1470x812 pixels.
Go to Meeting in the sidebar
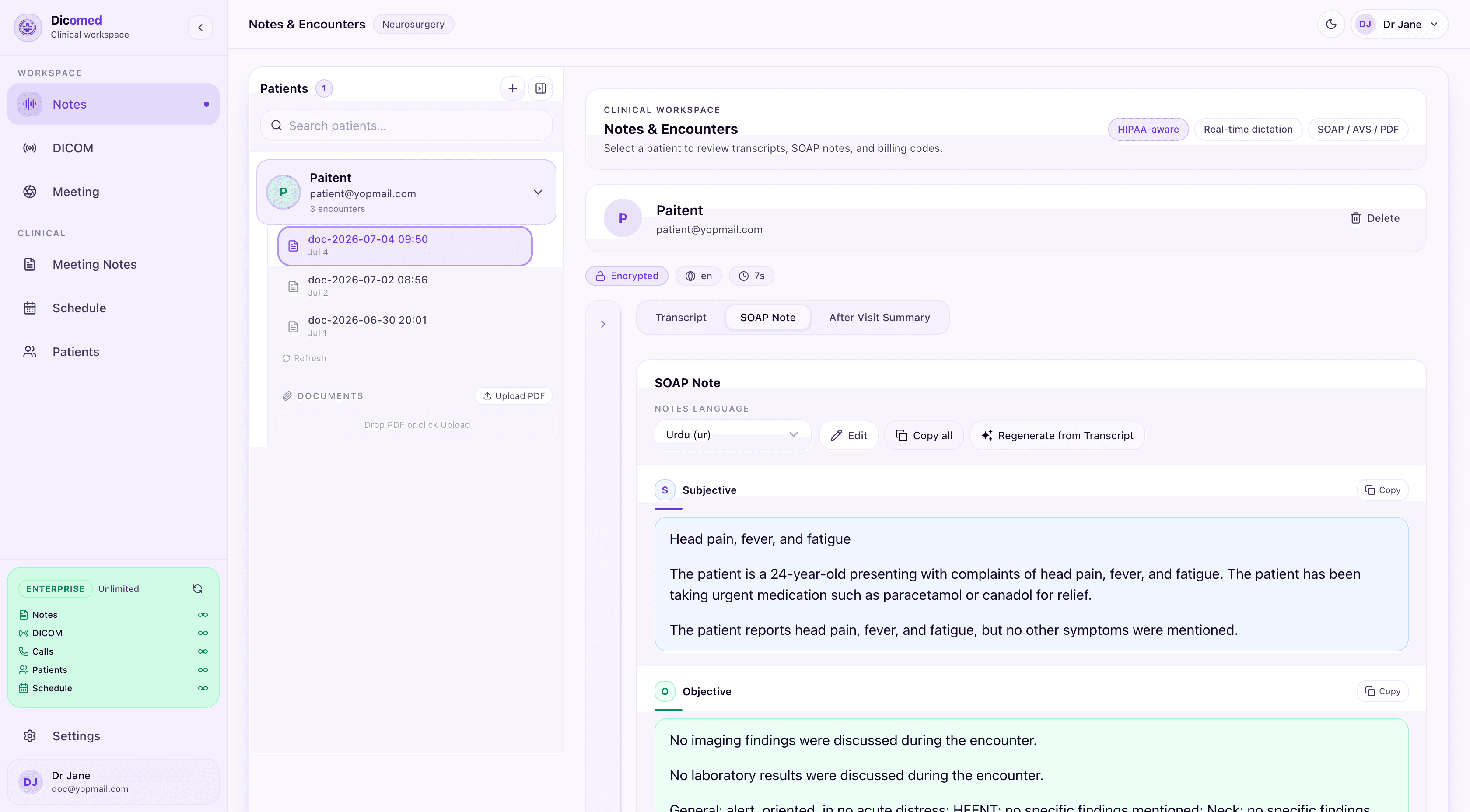[x=113, y=192]
